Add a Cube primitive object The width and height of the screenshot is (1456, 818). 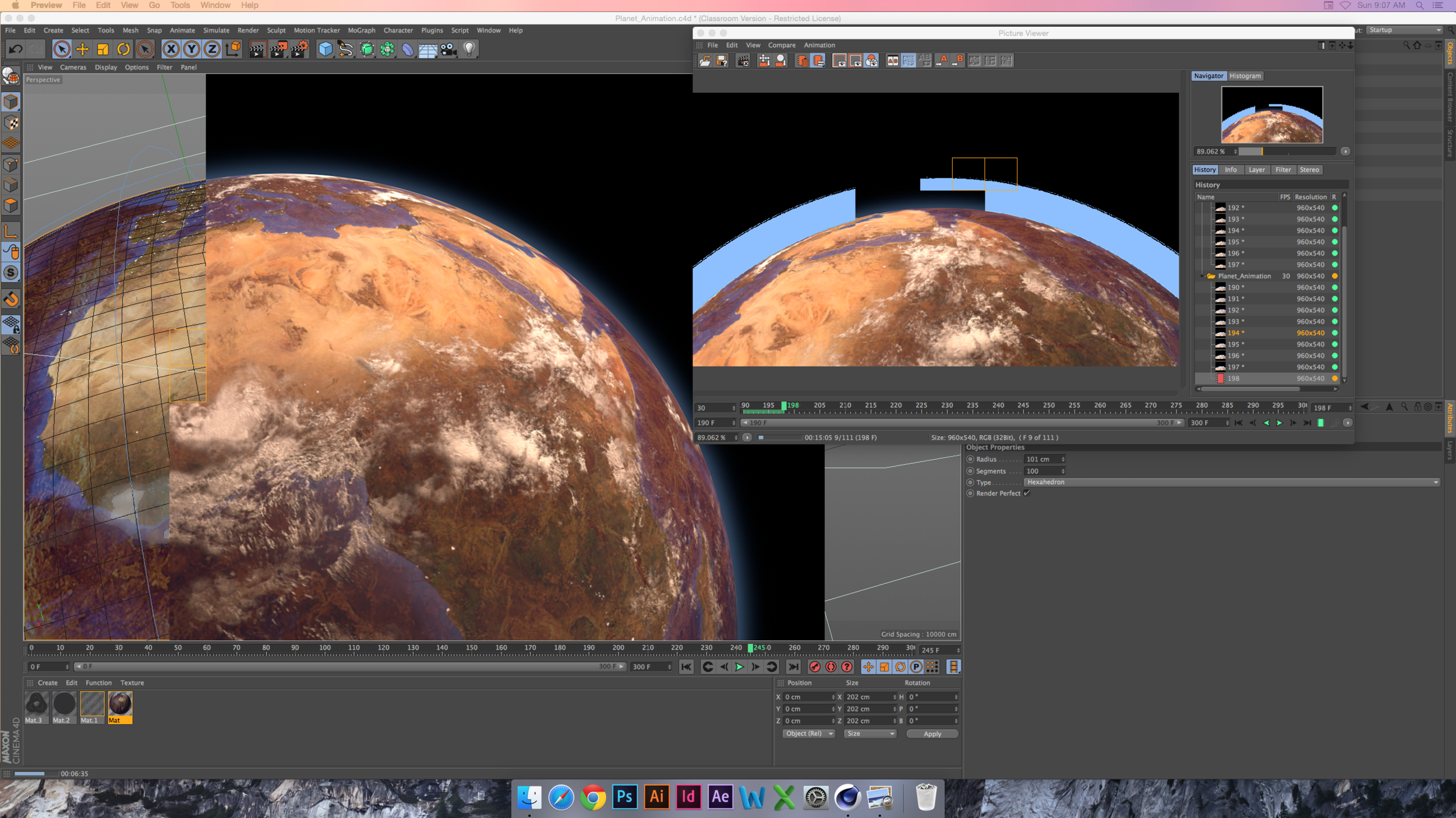[x=325, y=49]
